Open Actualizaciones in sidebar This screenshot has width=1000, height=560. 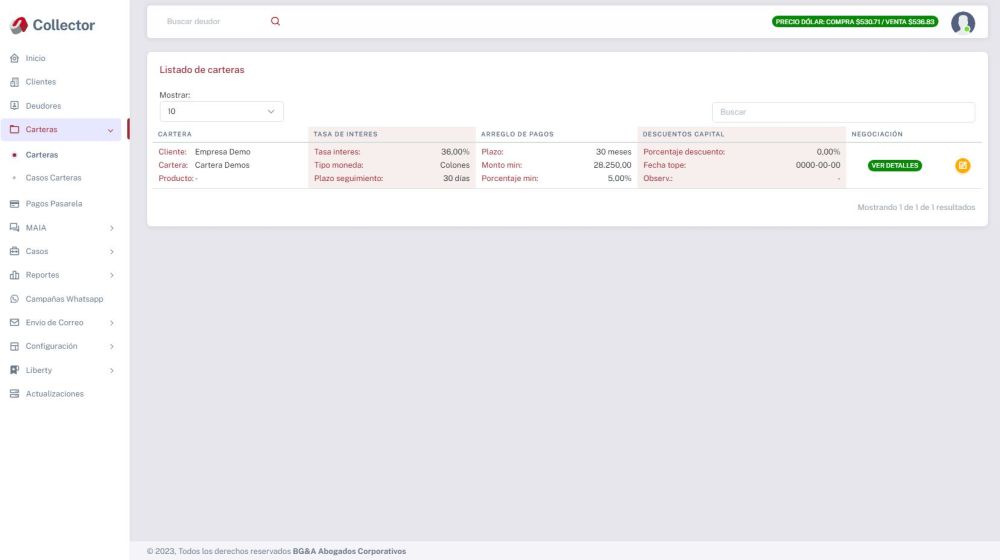pyautogui.click(x=54, y=394)
